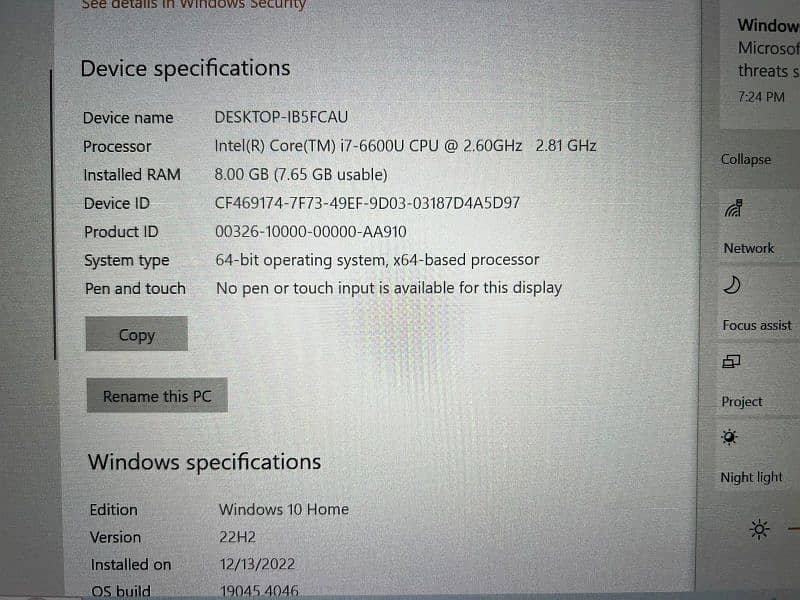
Task: Click the Windows specifications heading
Action: tap(204, 462)
